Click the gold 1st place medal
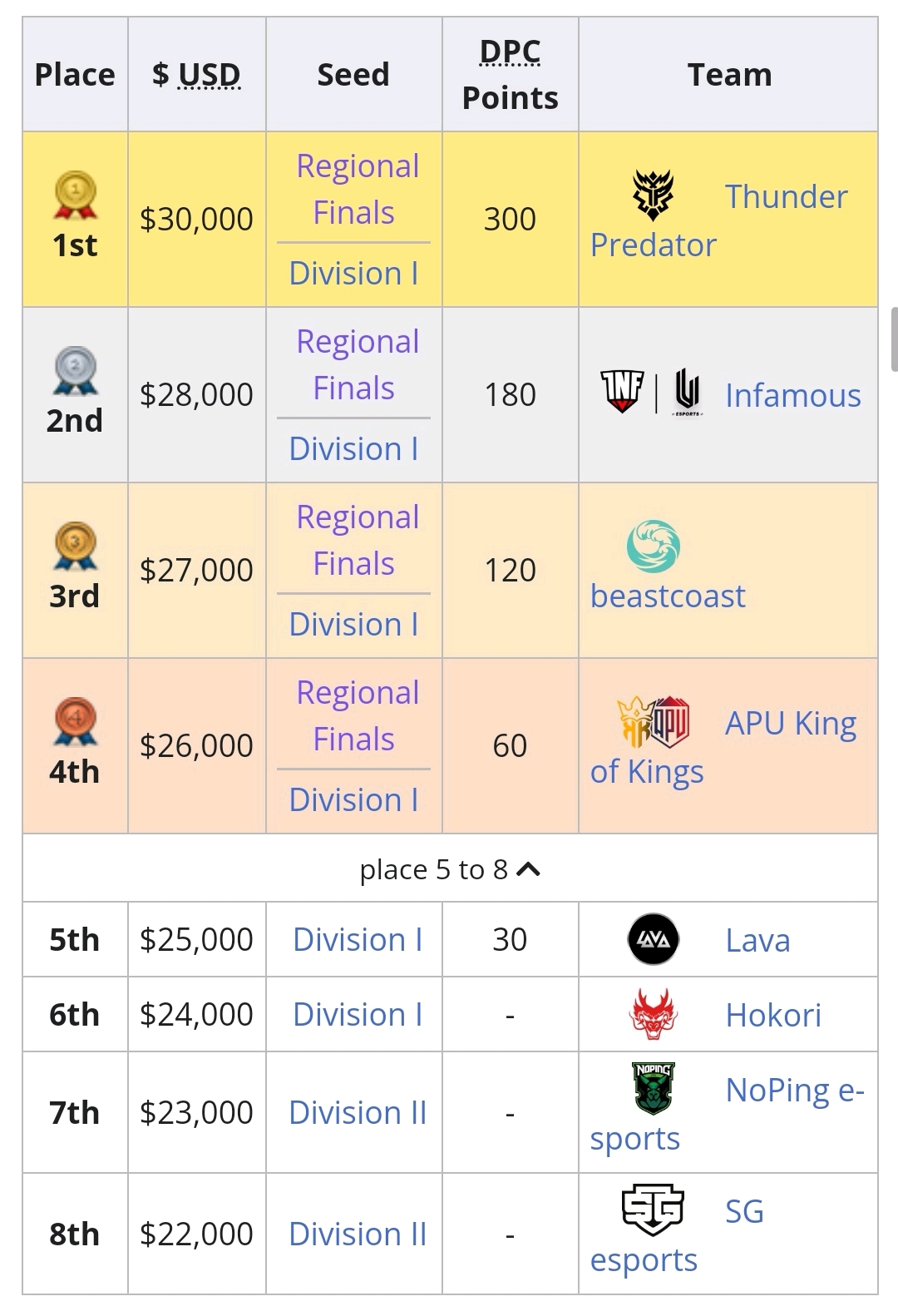 (x=76, y=195)
